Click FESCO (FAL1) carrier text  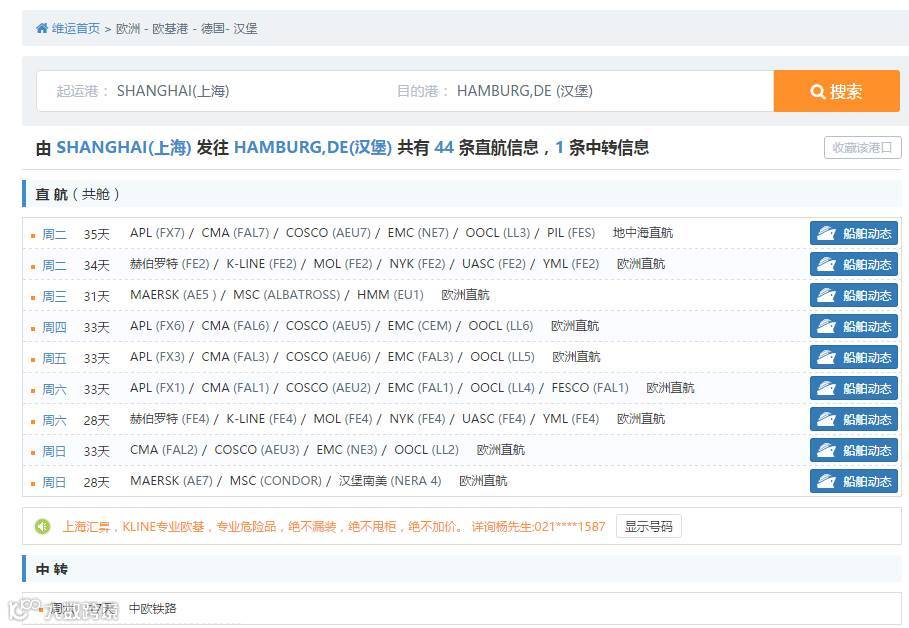pyautogui.click(x=590, y=388)
